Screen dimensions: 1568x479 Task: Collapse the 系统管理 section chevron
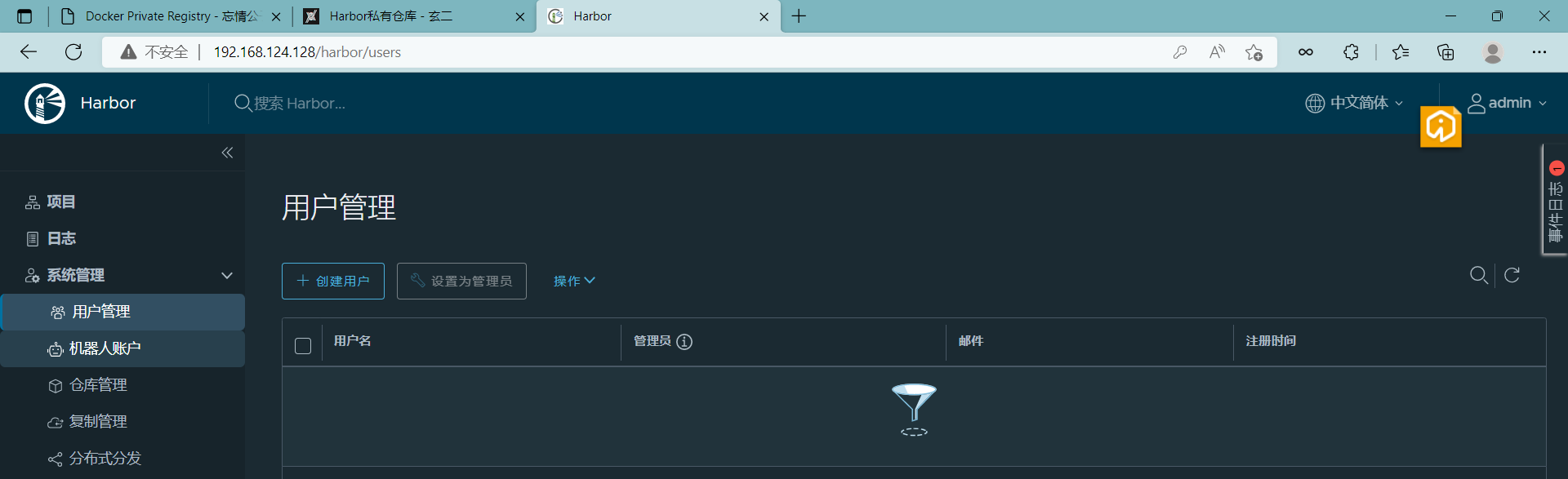point(227,276)
